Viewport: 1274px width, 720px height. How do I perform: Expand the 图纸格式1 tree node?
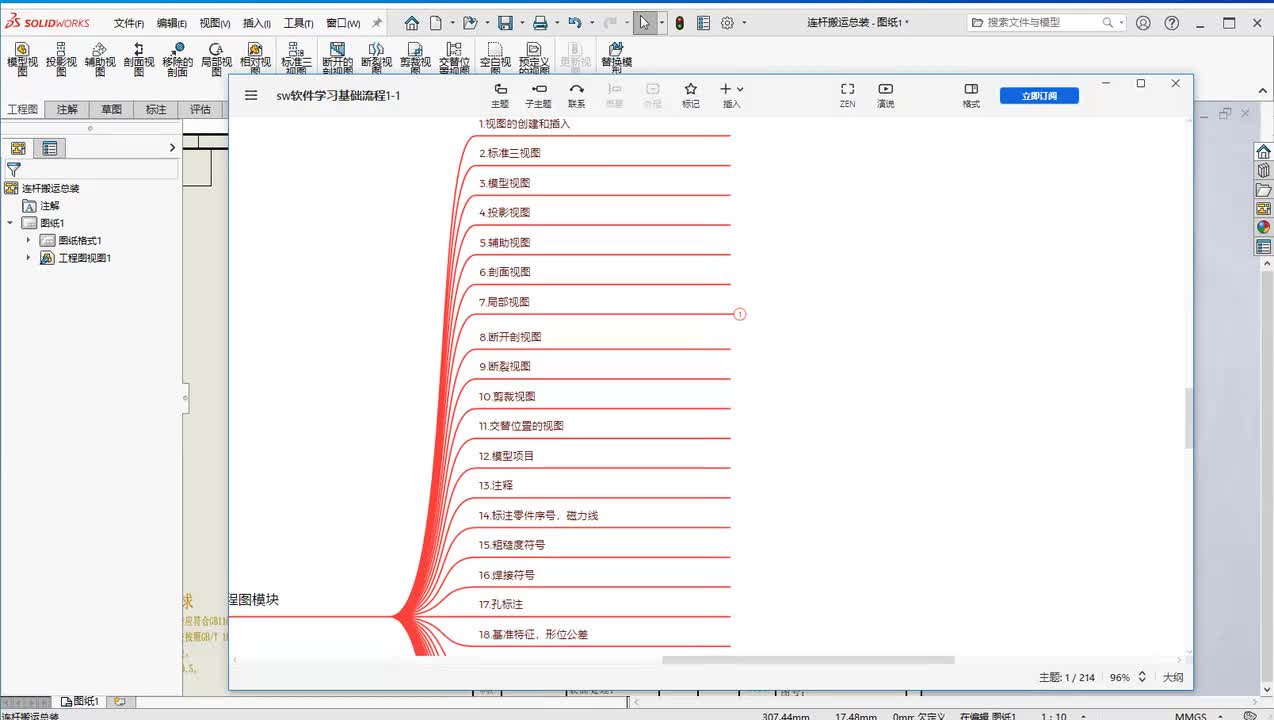pos(28,240)
